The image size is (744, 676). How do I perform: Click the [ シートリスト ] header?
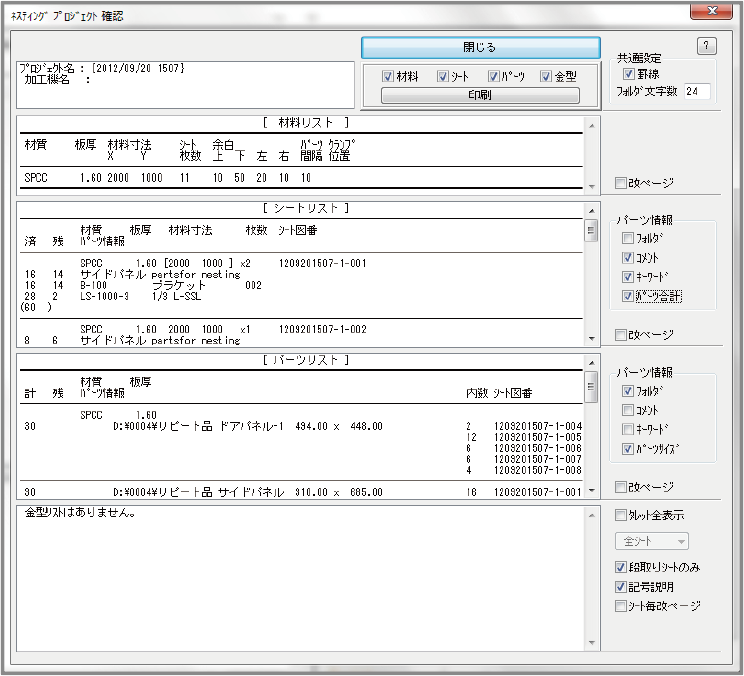pyautogui.click(x=306, y=208)
